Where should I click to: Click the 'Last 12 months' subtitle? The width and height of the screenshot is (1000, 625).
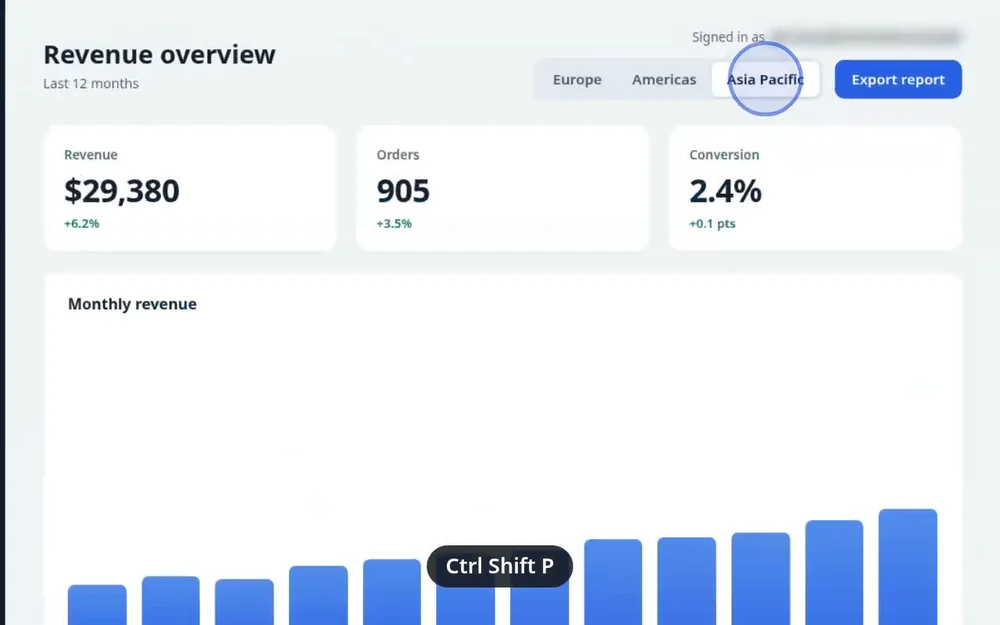(91, 84)
